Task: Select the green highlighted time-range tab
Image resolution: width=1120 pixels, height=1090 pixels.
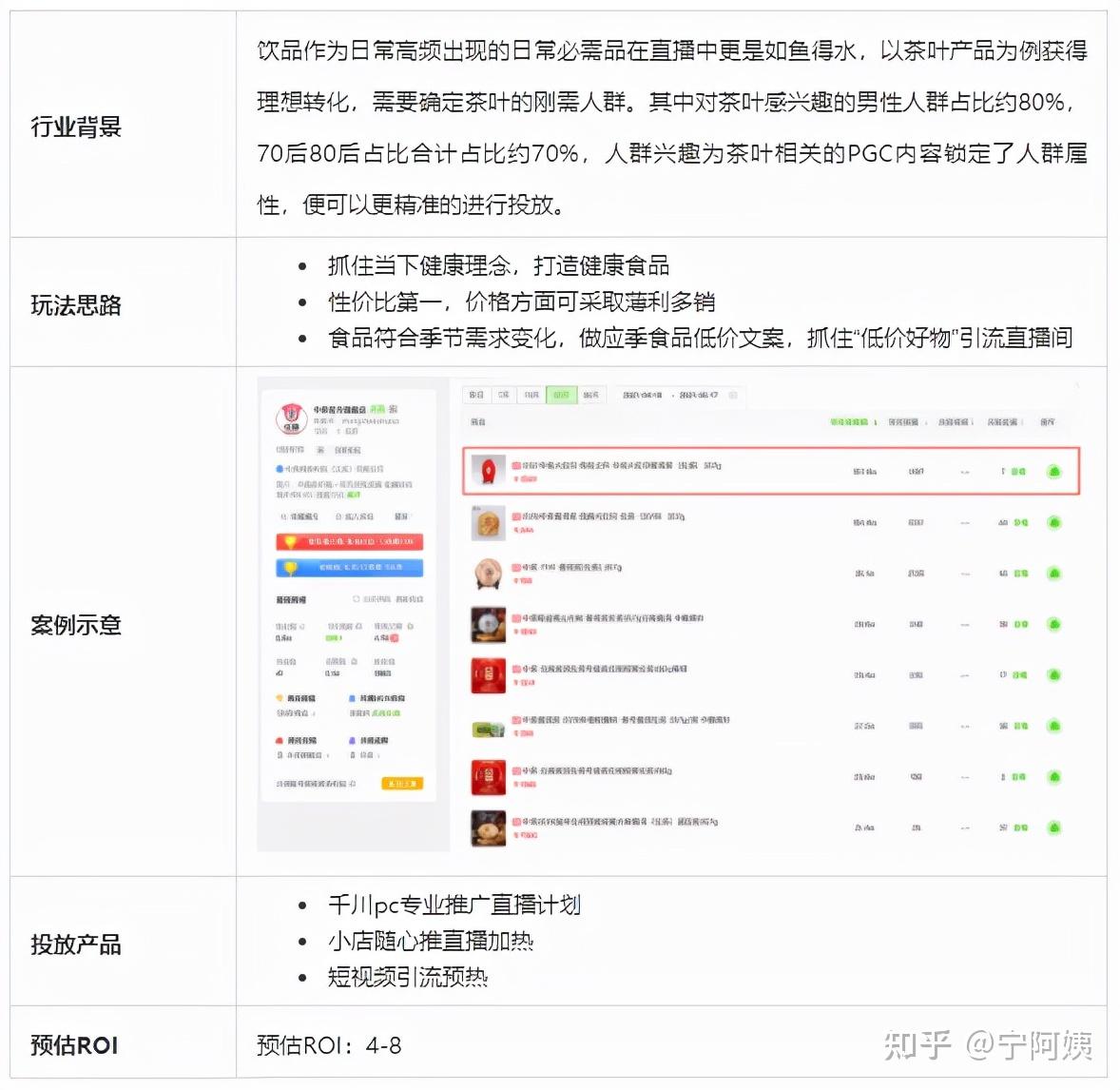Action: pos(562,395)
